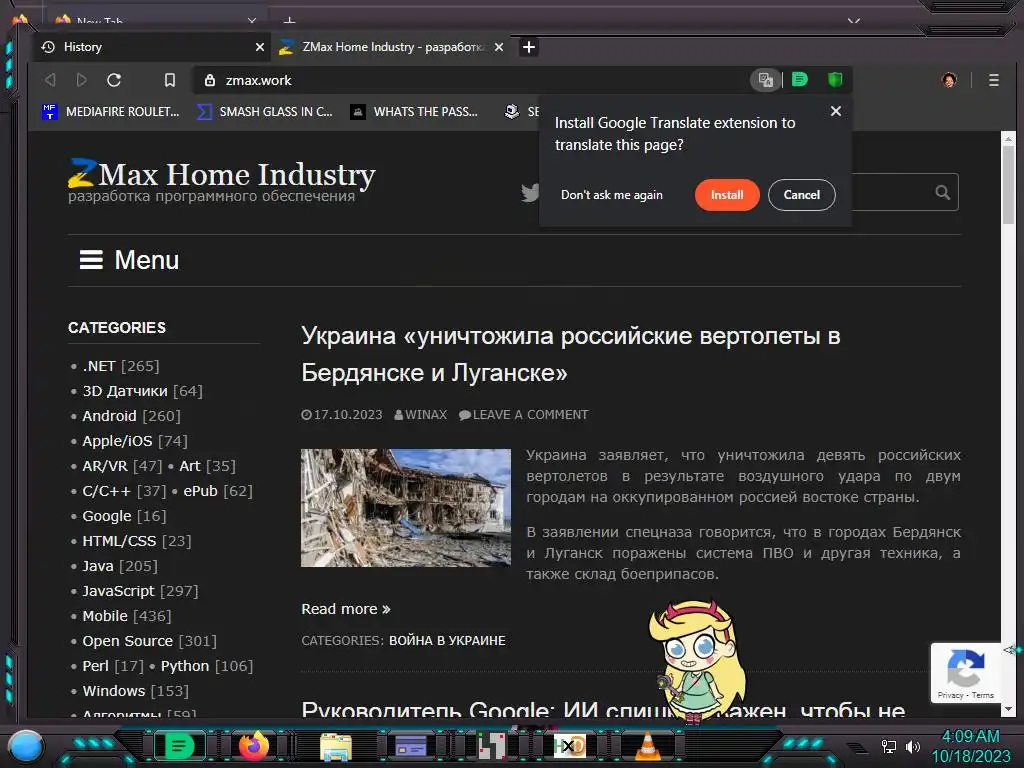This screenshot has height=768, width=1024.
Task: Open the Mobile category
Action: 104,616
